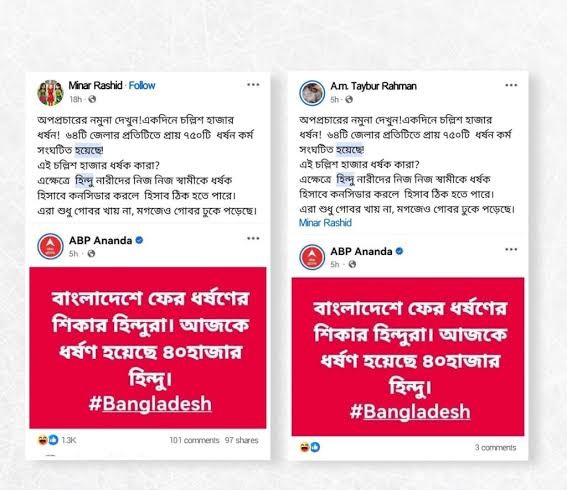This screenshot has height=490, width=567.
Task: Open #Bangladesh hashtag in right red card
Action: pyautogui.click(x=410, y=412)
